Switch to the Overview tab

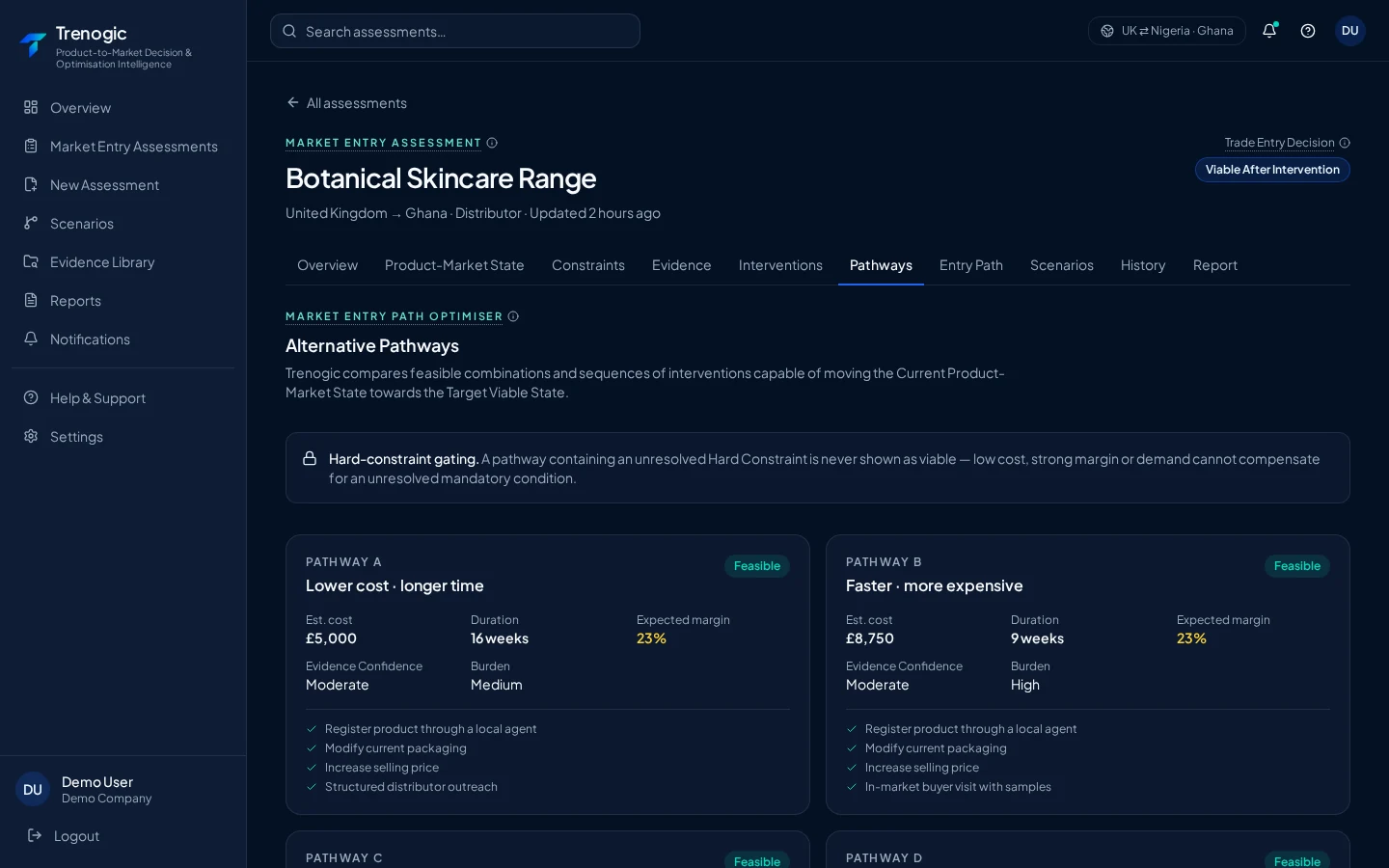coord(328,265)
